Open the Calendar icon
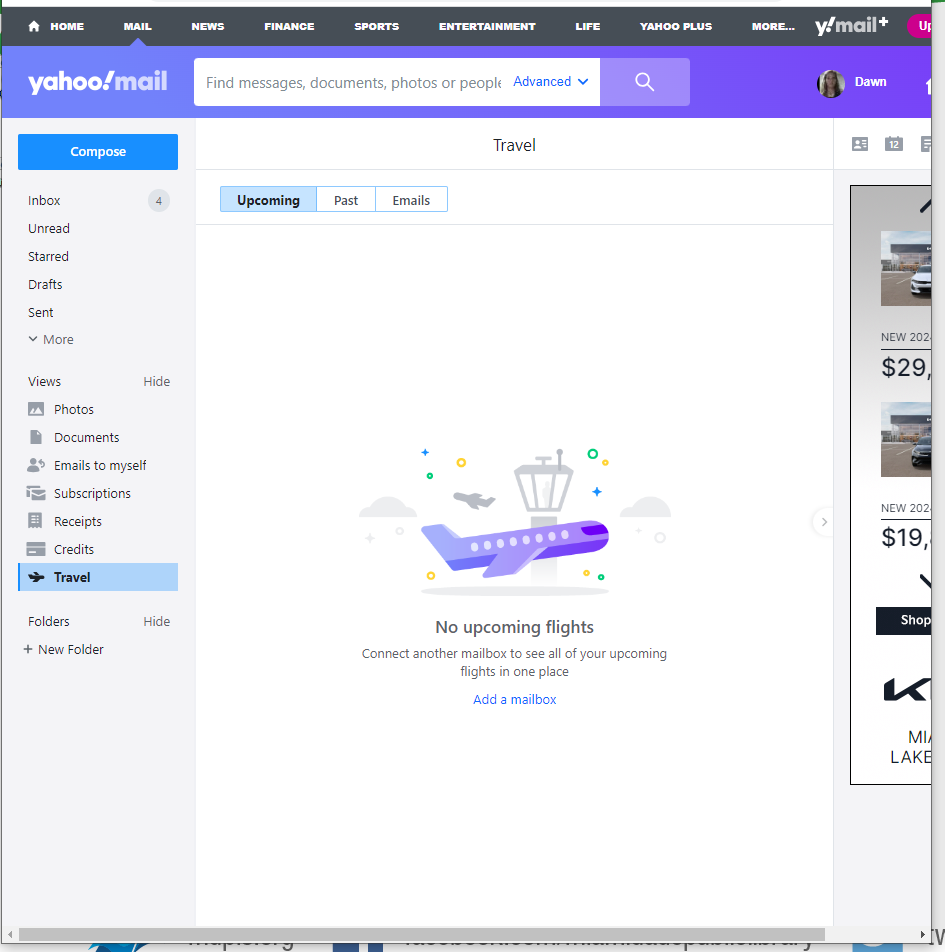This screenshot has height=952, width=945. pos(893,144)
